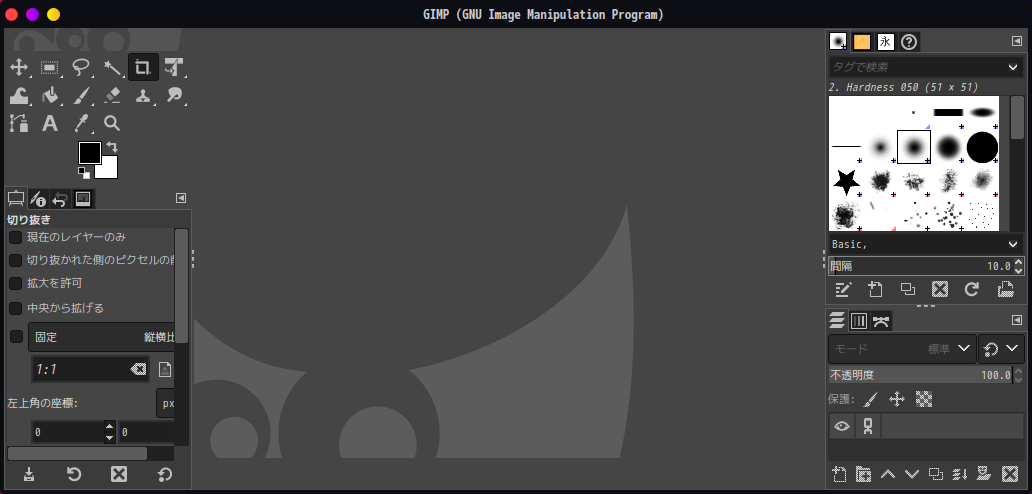Screen dimensions: 1032x494
Task: Toggle the 固定 aspect ratio checkbox
Action: click(16, 337)
